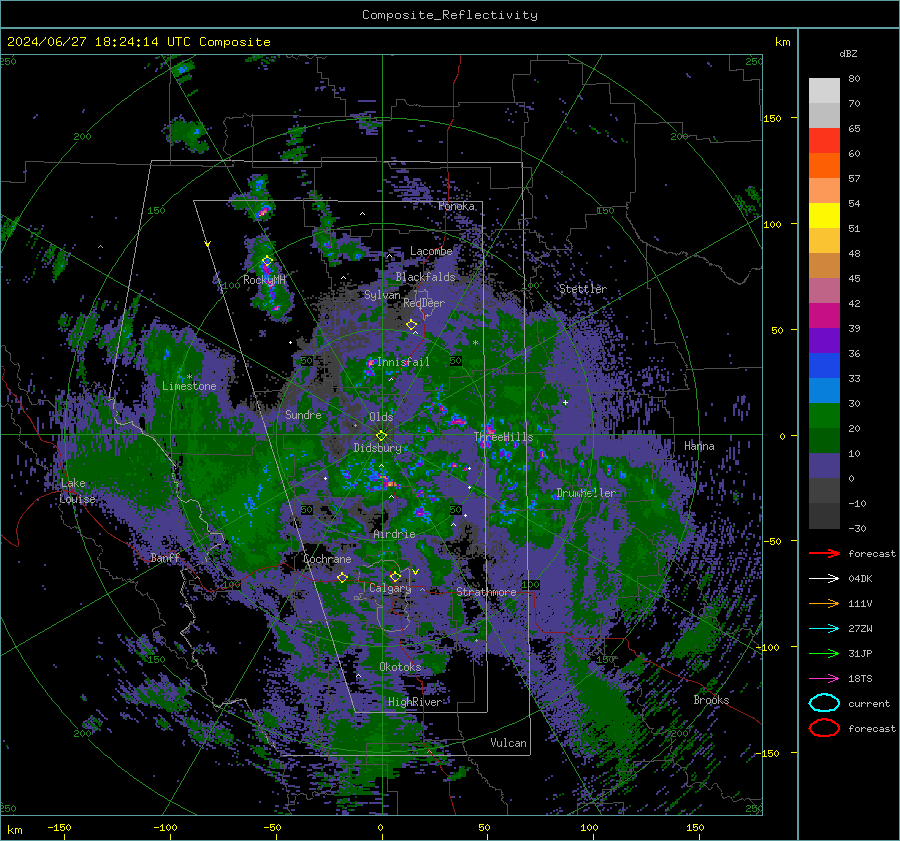Click the Blackfalds city label
Screen dimensions: 900x841
(x=425, y=277)
